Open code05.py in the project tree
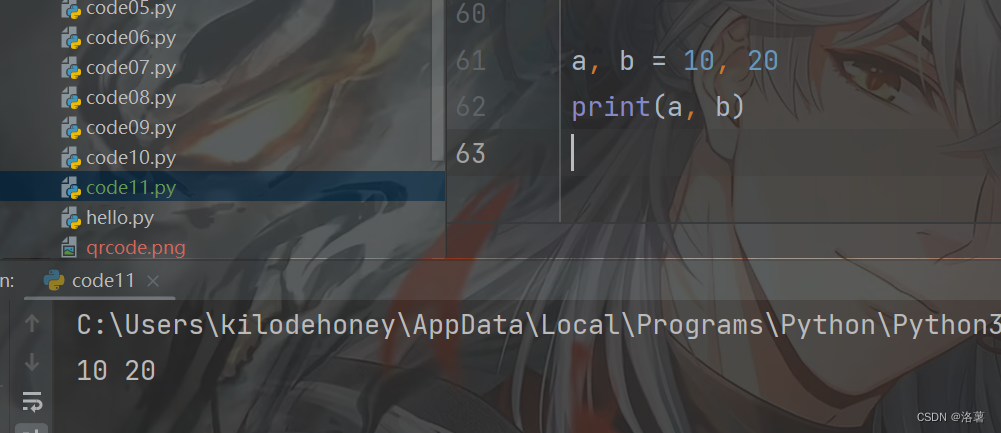Image resolution: width=1001 pixels, height=433 pixels. [x=131, y=8]
